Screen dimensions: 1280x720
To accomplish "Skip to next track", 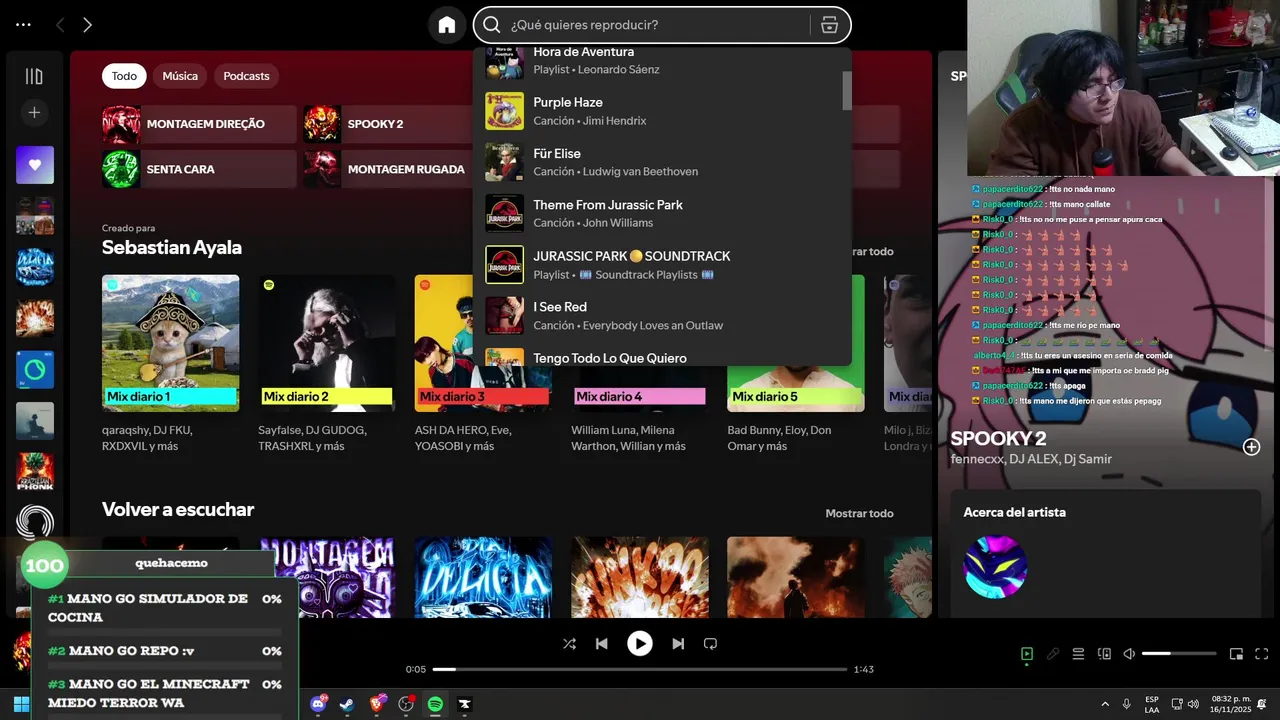I will (x=678, y=644).
